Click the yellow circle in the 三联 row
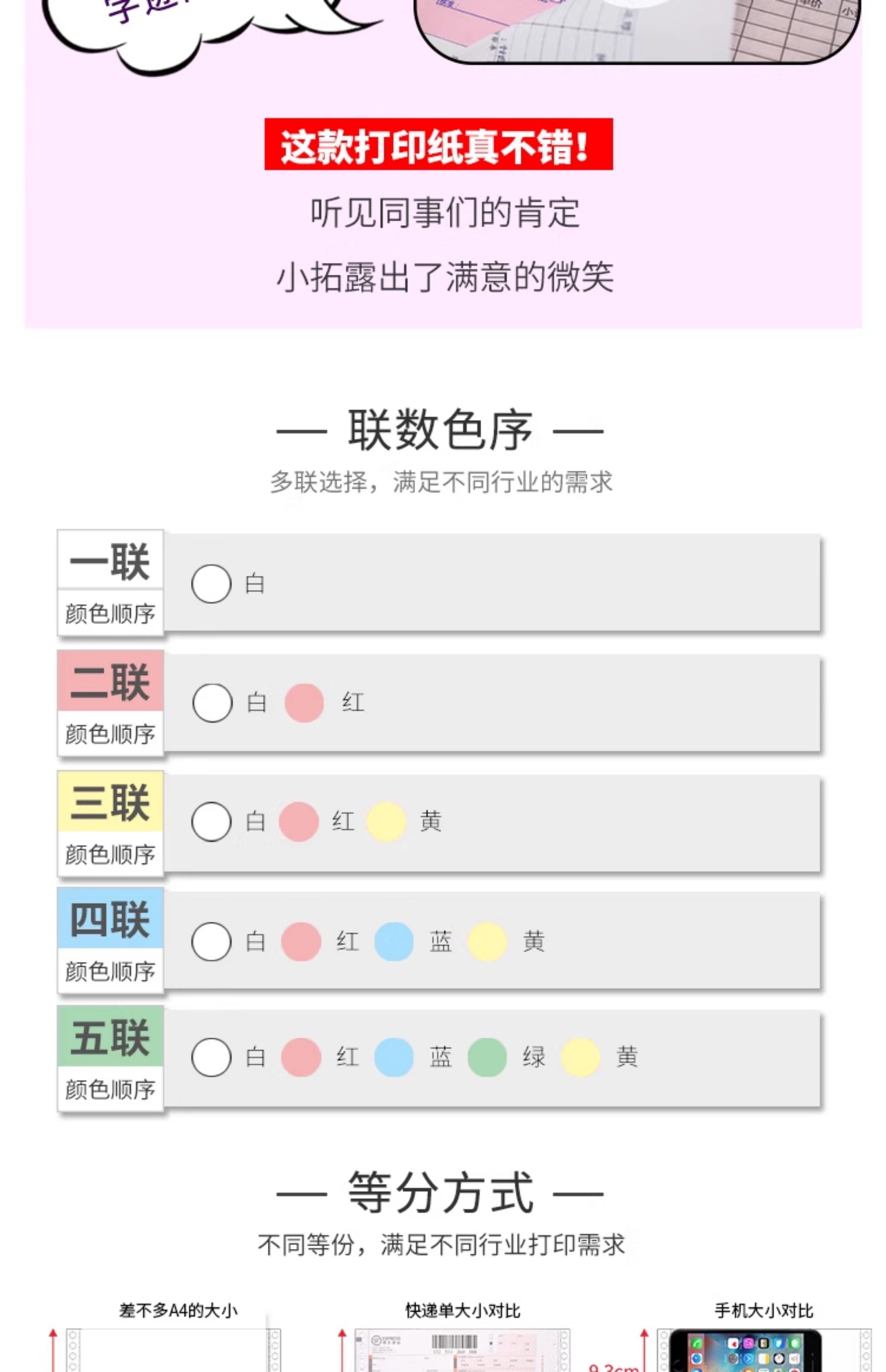This screenshot has width=886, height=1372. 387,821
